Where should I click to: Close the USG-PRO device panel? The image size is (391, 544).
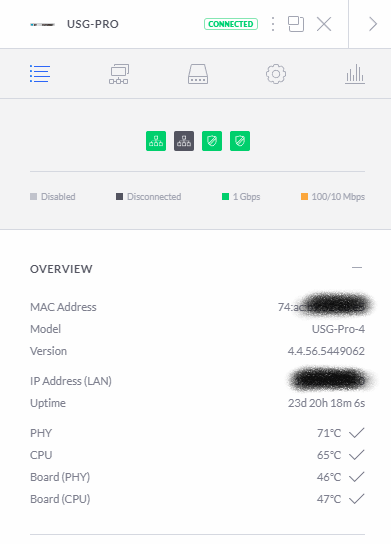tap(324, 24)
